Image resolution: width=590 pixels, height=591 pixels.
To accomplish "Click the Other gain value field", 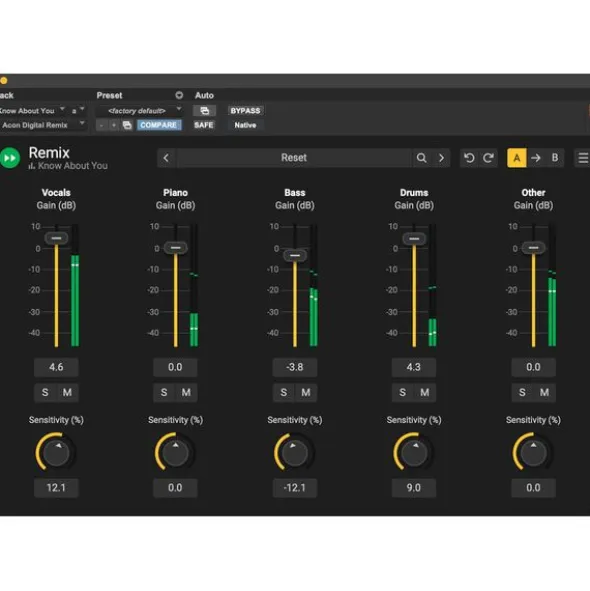I will [533, 367].
